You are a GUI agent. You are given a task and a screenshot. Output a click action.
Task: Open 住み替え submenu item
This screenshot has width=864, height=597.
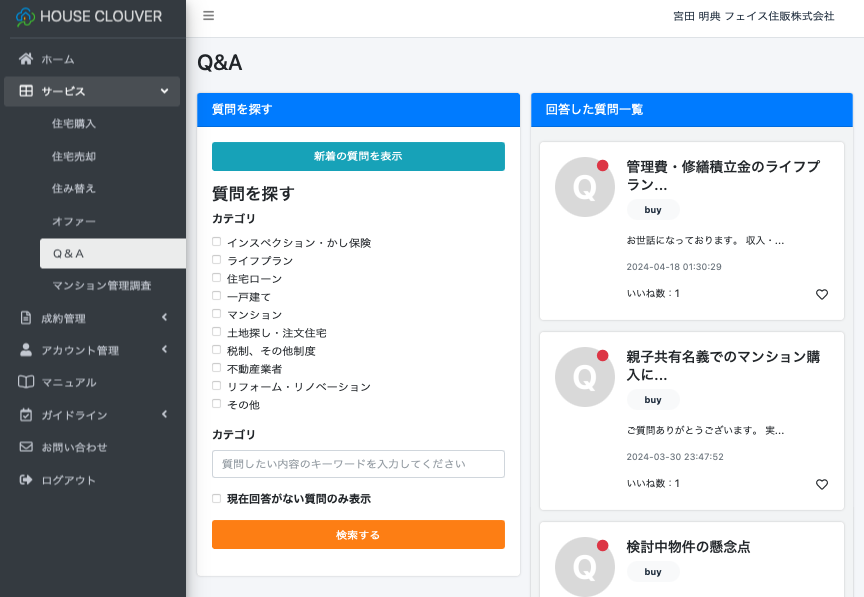[74, 189]
